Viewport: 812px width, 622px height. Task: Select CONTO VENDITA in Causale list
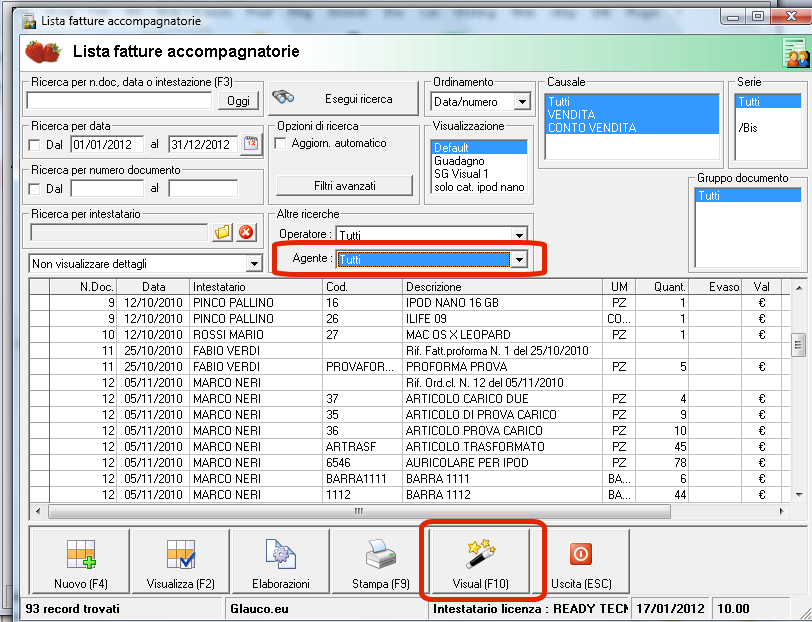point(632,127)
